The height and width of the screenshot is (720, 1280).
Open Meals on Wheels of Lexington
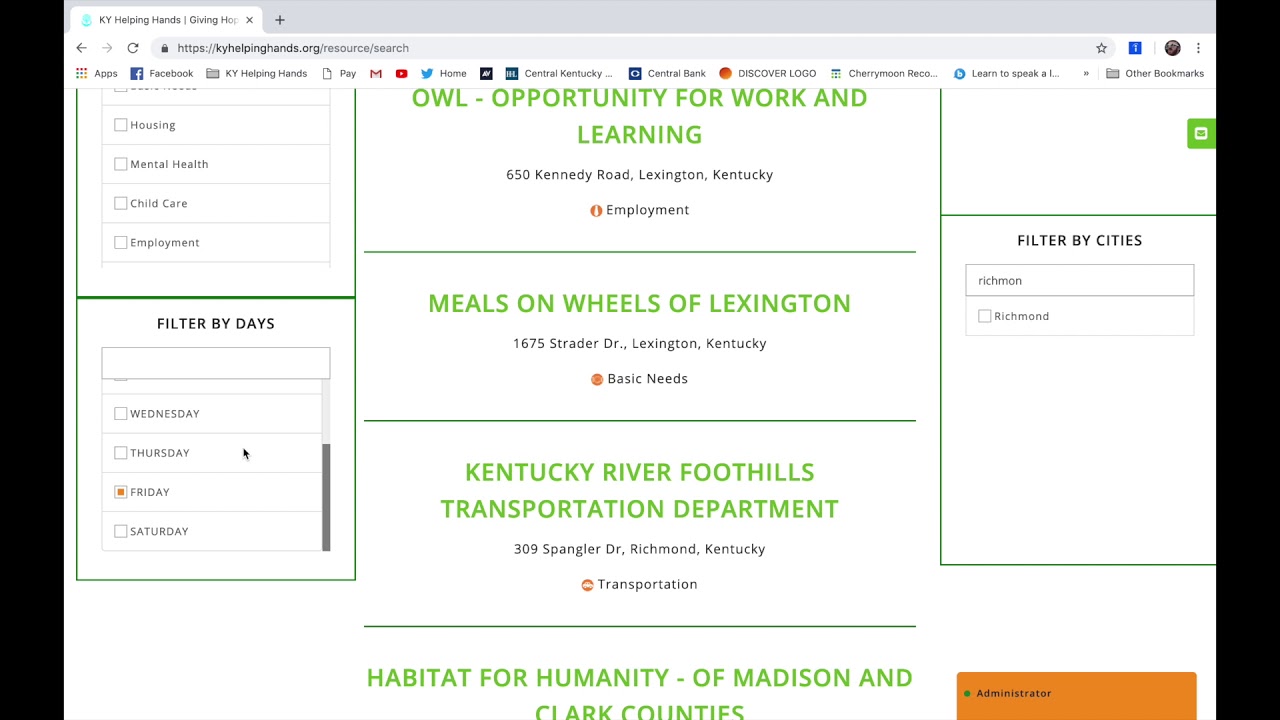(639, 303)
